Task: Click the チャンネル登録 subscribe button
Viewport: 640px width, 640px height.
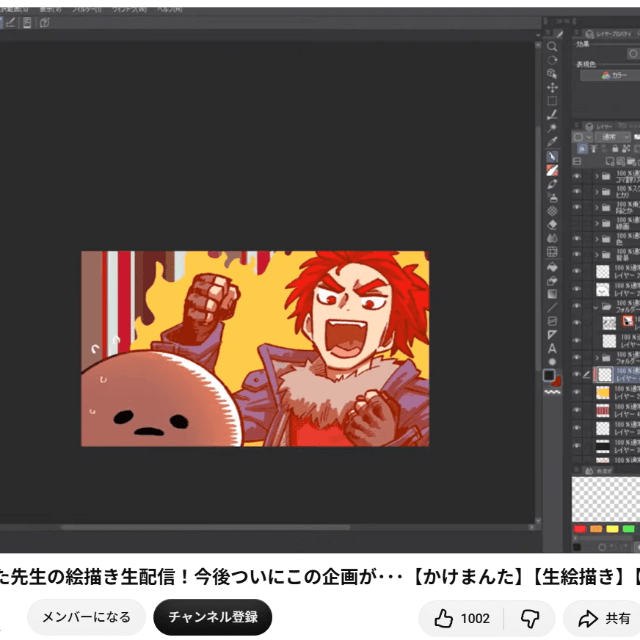Action: [x=213, y=617]
